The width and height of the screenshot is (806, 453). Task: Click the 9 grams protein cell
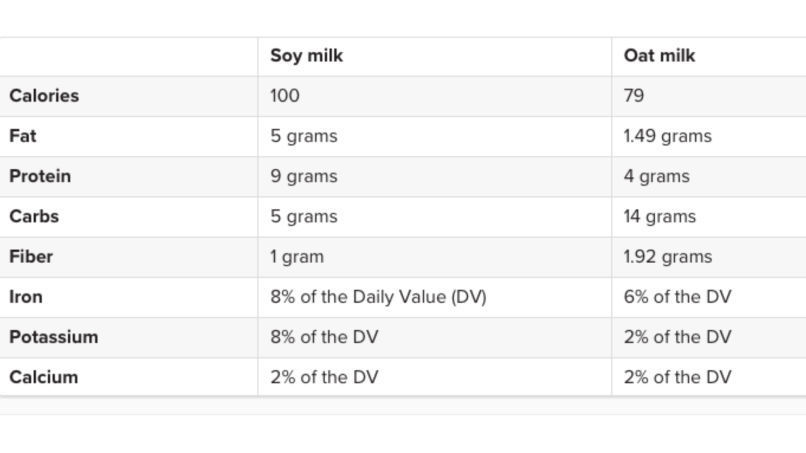point(304,176)
